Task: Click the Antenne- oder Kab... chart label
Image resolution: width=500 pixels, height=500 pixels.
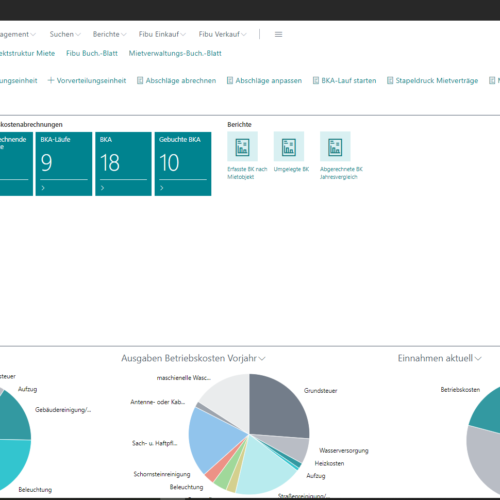Action: (x=158, y=402)
